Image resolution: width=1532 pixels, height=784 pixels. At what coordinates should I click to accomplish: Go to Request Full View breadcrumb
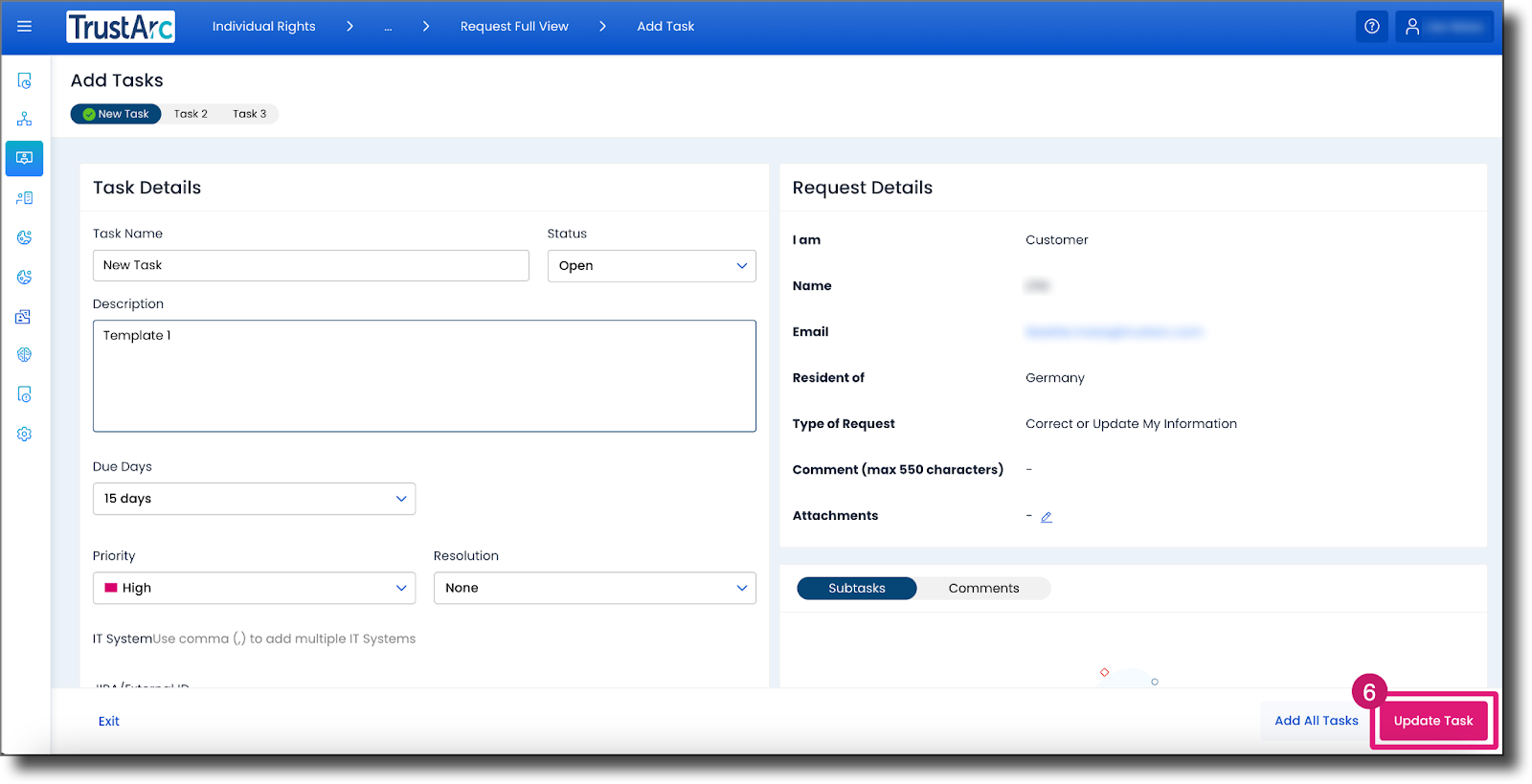tap(514, 27)
